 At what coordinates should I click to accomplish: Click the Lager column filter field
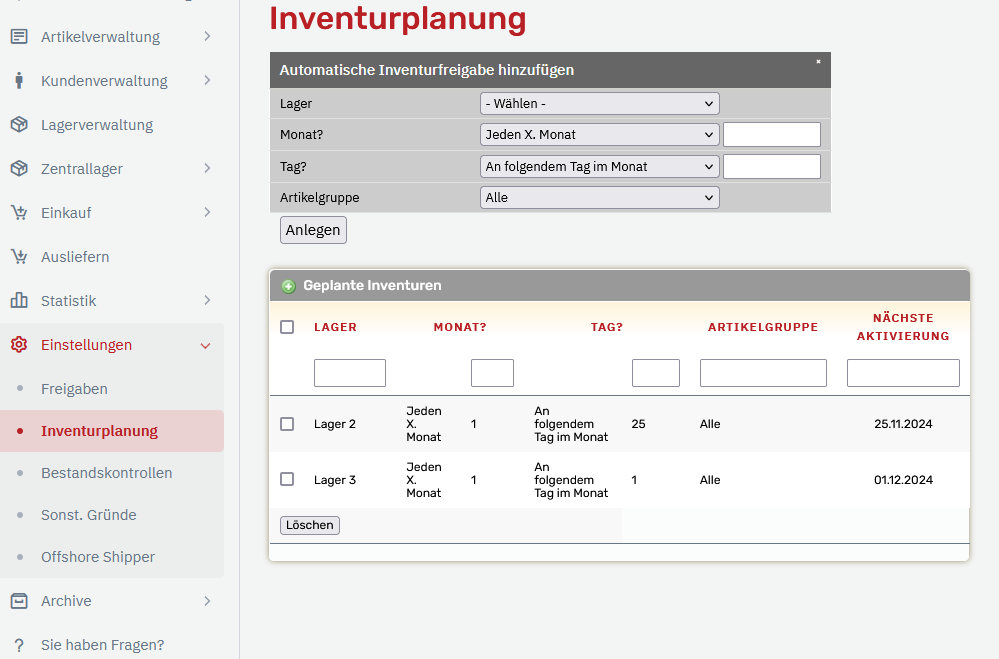coord(350,373)
